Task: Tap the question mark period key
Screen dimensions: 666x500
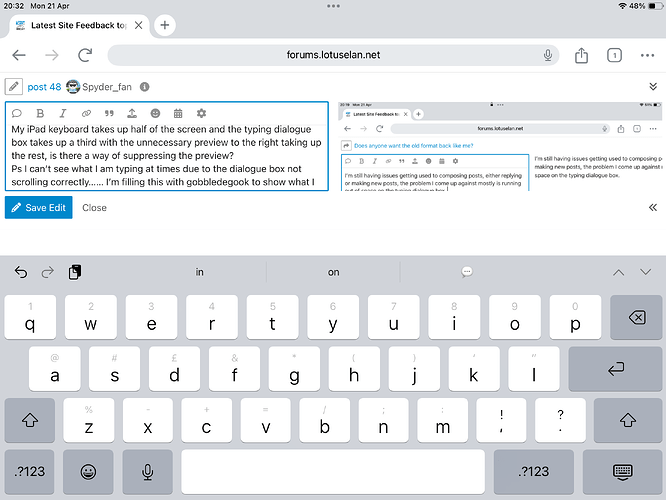Action: [560, 421]
